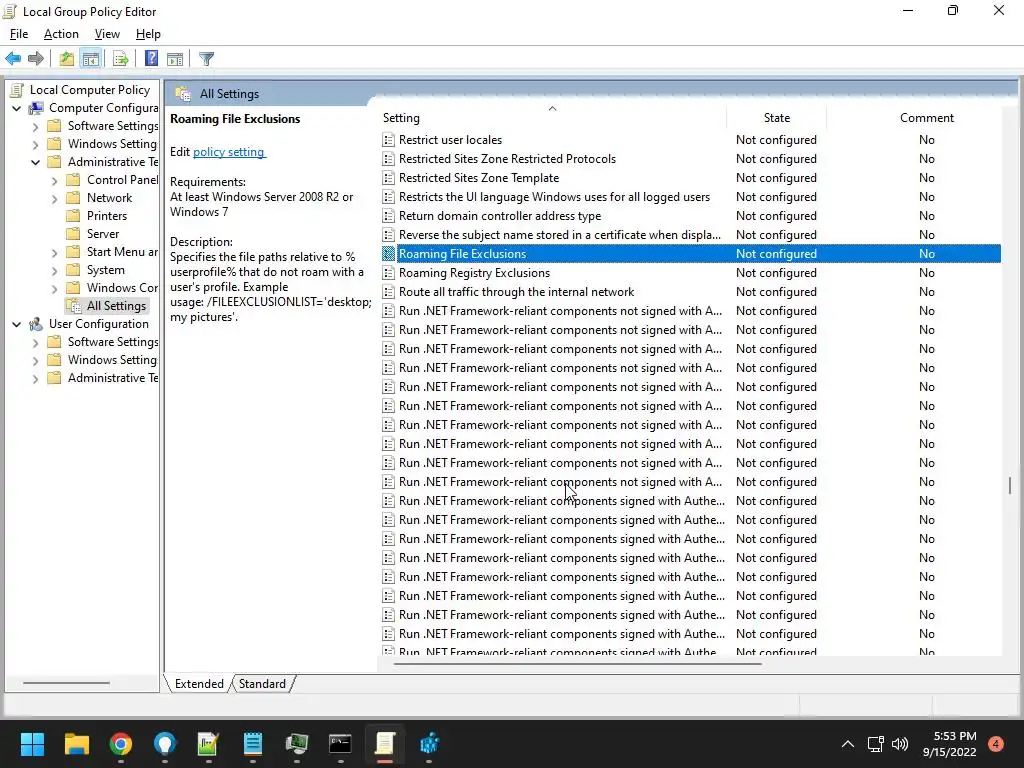Expand the System folder
The width and height of the screenshot is (1024, 768).
55,270
